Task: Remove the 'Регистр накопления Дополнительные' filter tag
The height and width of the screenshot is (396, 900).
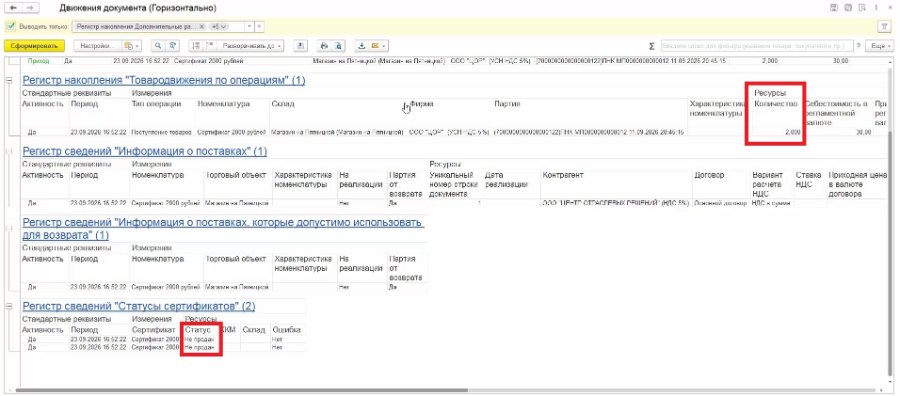Action: coord(201,27)
